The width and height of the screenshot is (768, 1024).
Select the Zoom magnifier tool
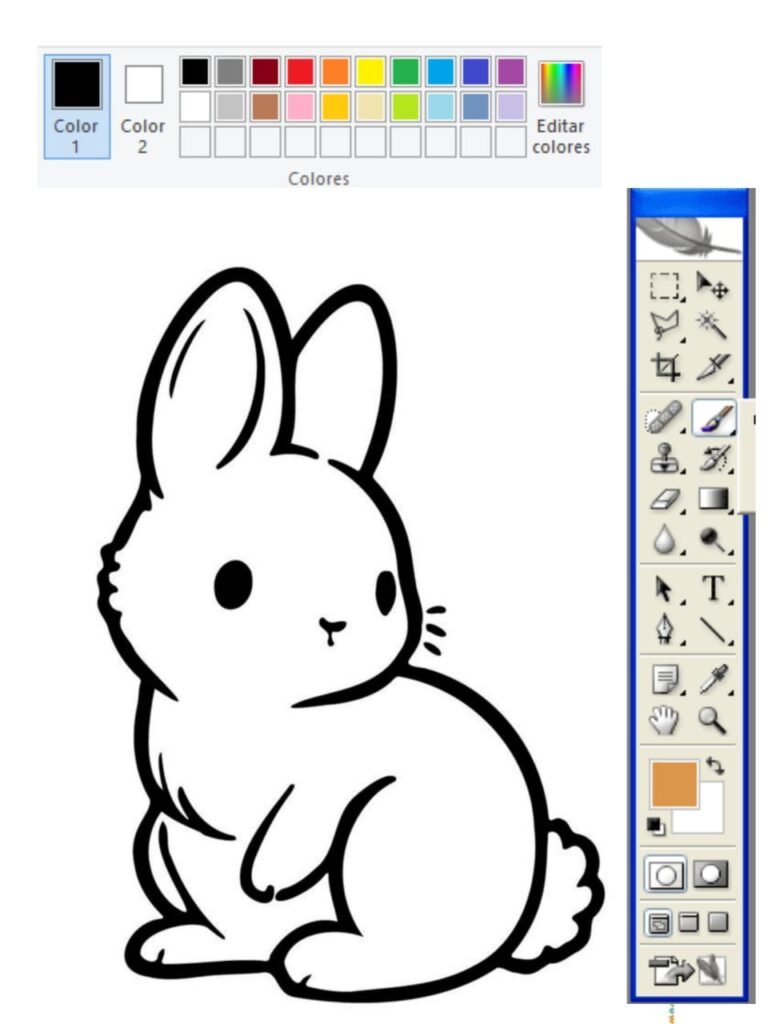coord(711,720)
